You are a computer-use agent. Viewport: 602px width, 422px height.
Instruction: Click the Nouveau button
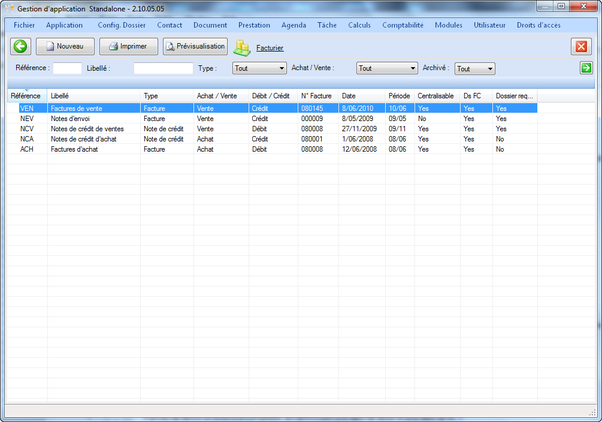(x=66, y=46)
